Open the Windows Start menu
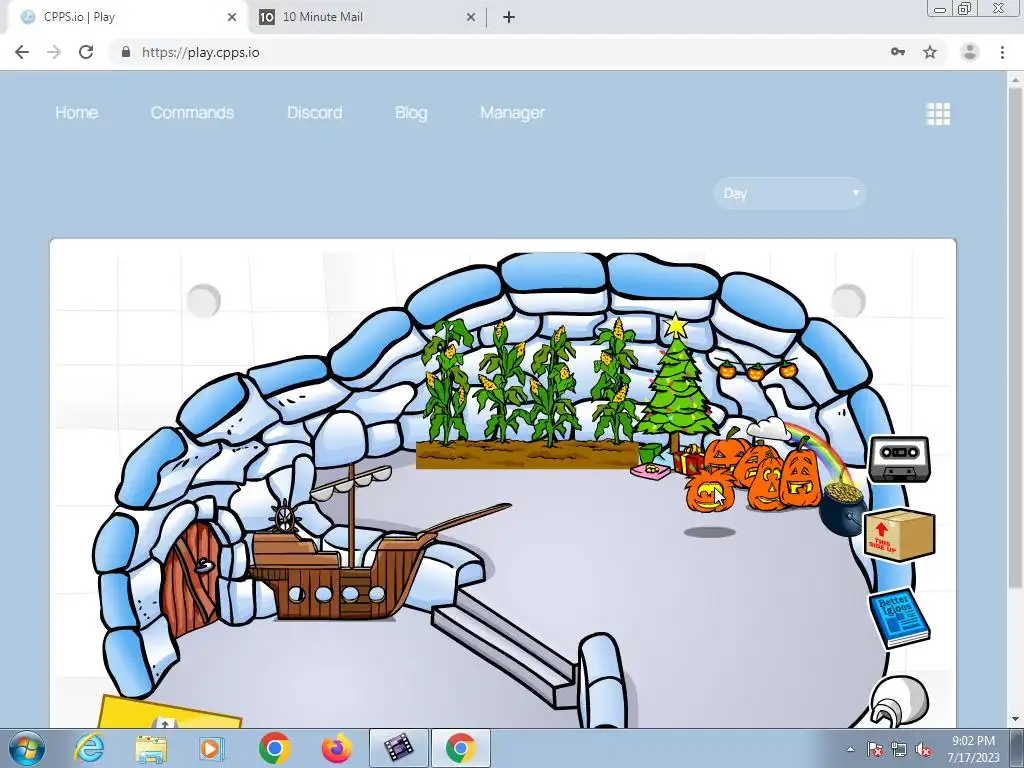This screenshot has width=1024, height=768. pos(26,748)
